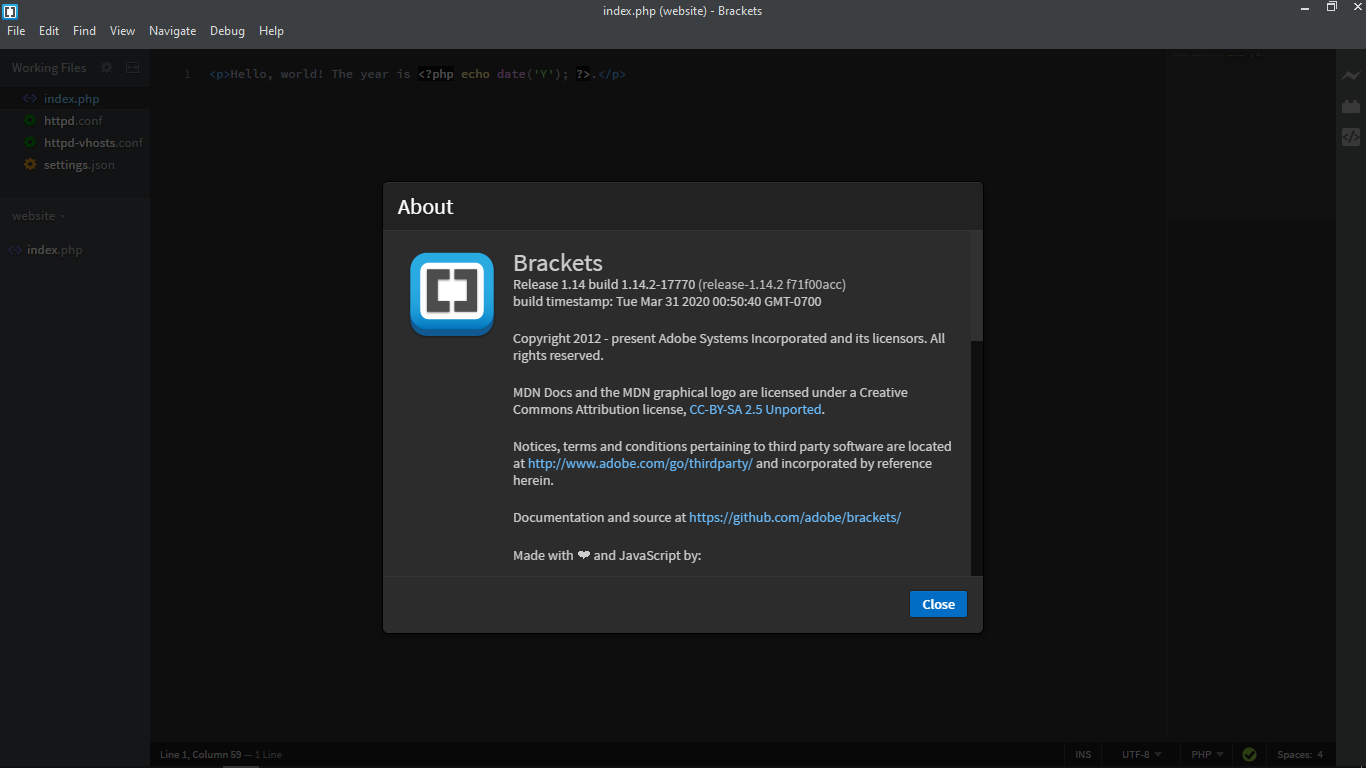Image resolution: width=1366 pixels, height=768 pixels.
Task: Click the indent size value 4
Action: [x=1320, y=755]
